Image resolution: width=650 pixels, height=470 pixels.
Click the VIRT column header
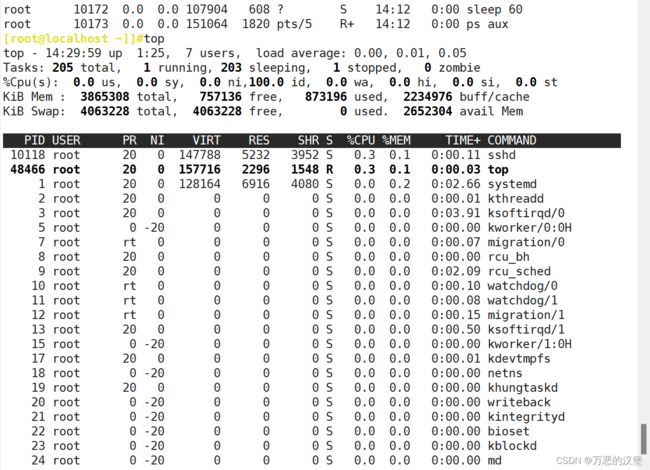206,140
